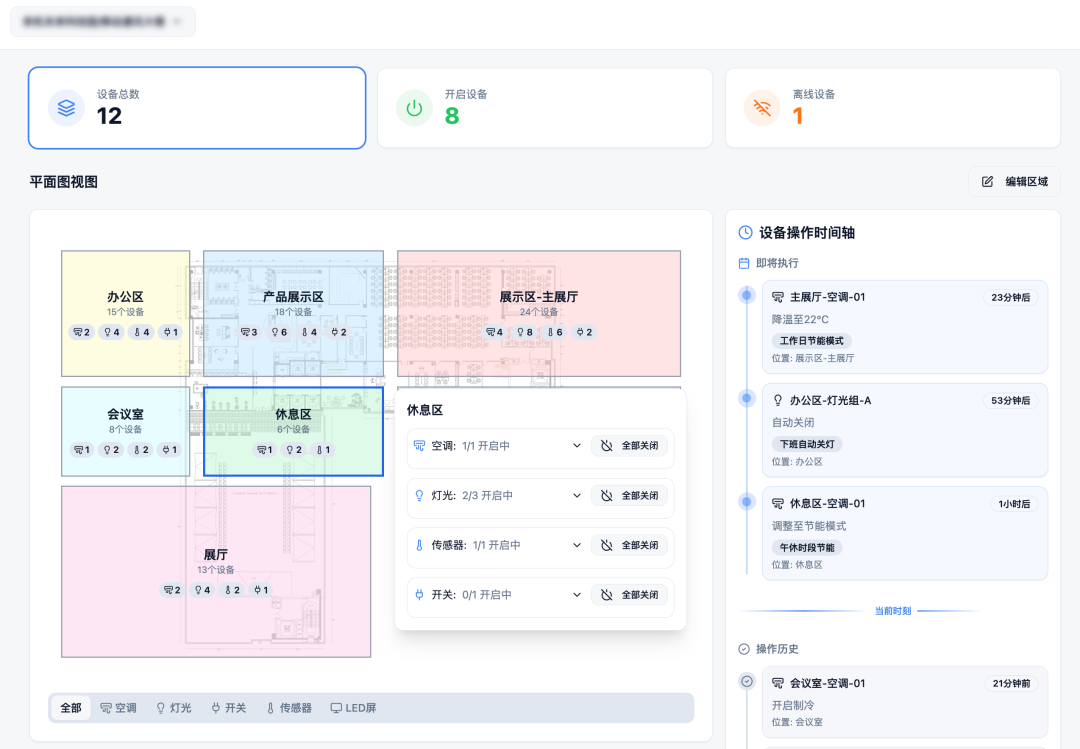This screenshot has height=749, width=1080.
Task: Turn off all 传感器 with 全部关闭
Action: coord(630,545)
